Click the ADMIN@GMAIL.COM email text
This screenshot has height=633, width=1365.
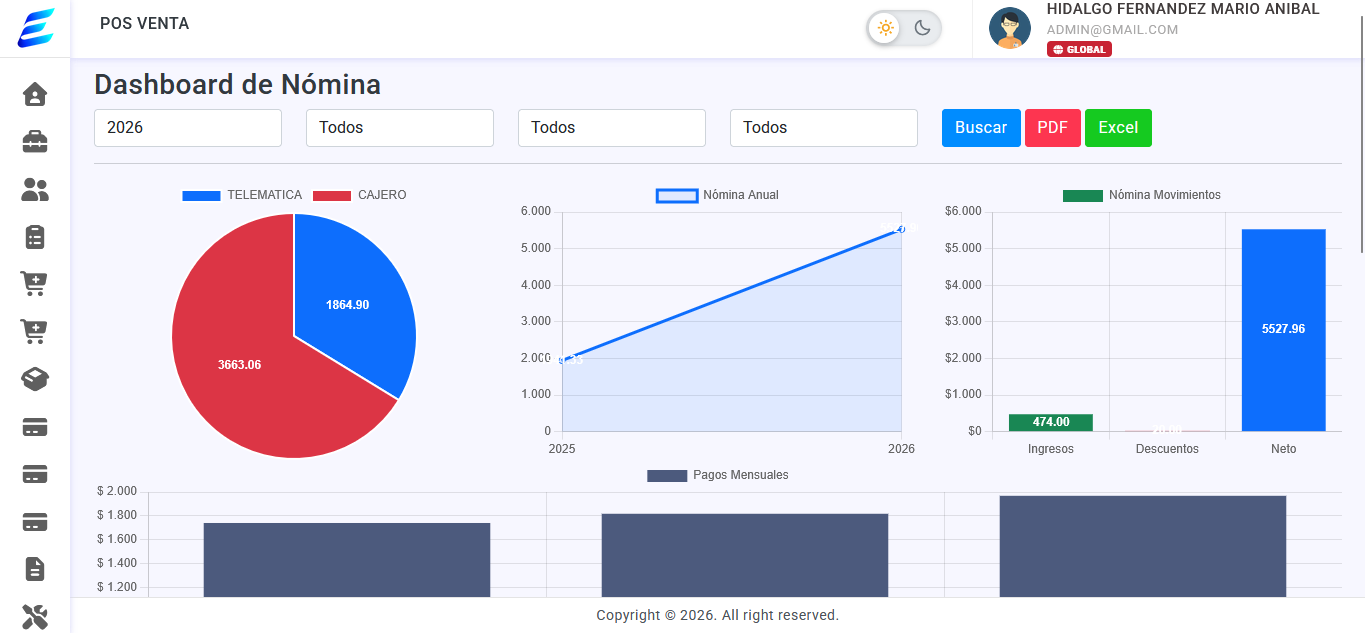[1112, 30]
